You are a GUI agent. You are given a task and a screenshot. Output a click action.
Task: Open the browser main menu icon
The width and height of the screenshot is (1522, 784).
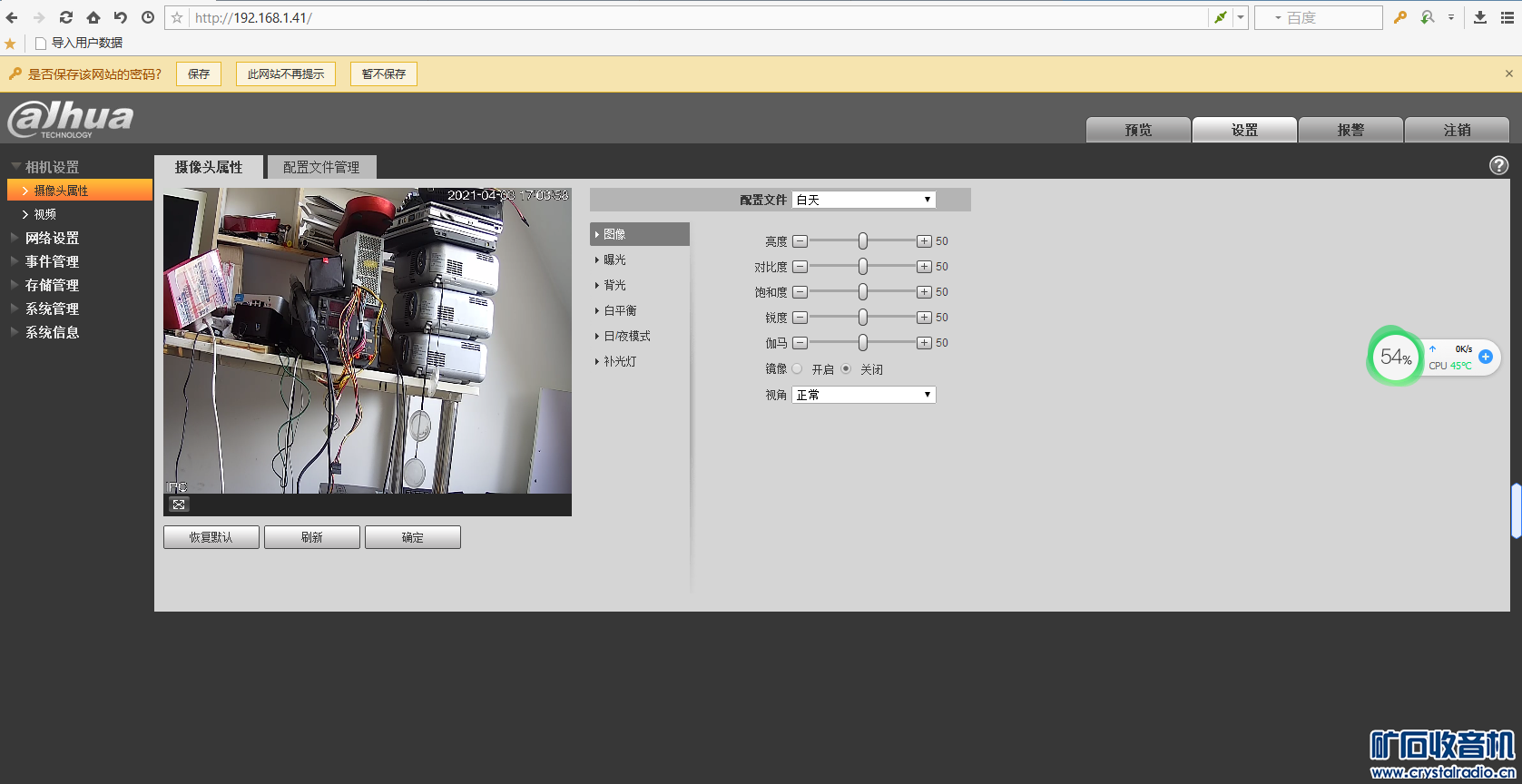pyautogui.click(x=1507, y=17)
